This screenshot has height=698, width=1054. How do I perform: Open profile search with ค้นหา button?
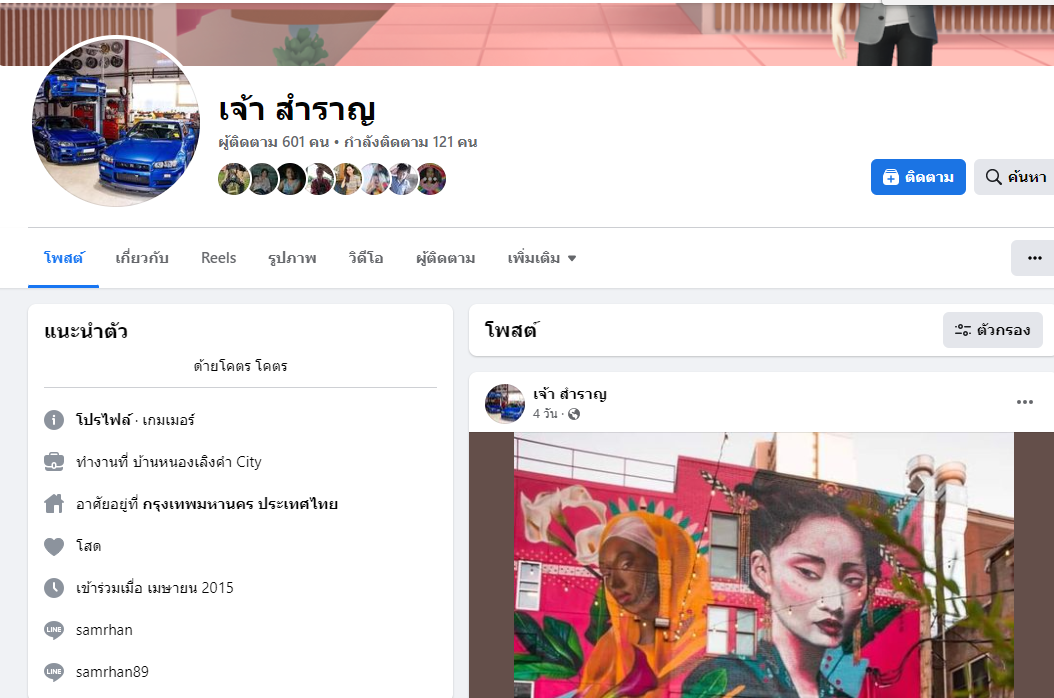1014,177
